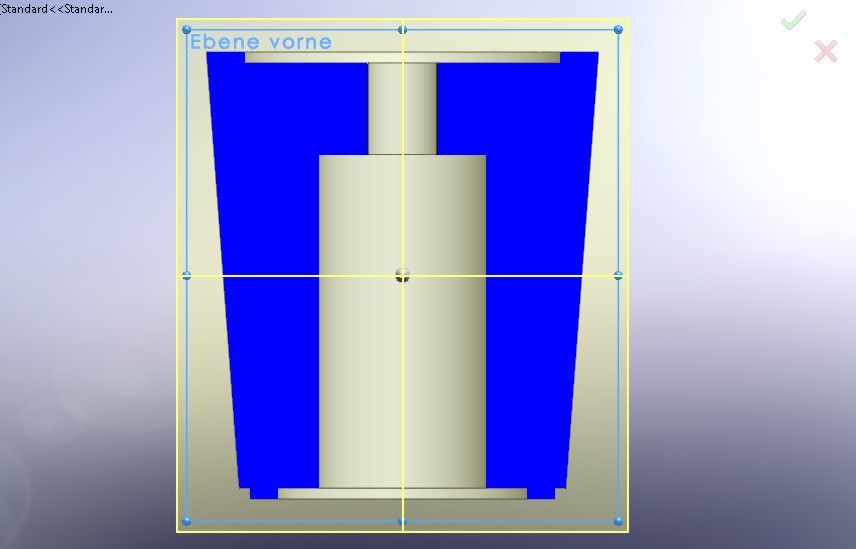The width and height of the screenshot is (856, 549).
Task: Cancel with the red X icon
Action: click(826, 51)
